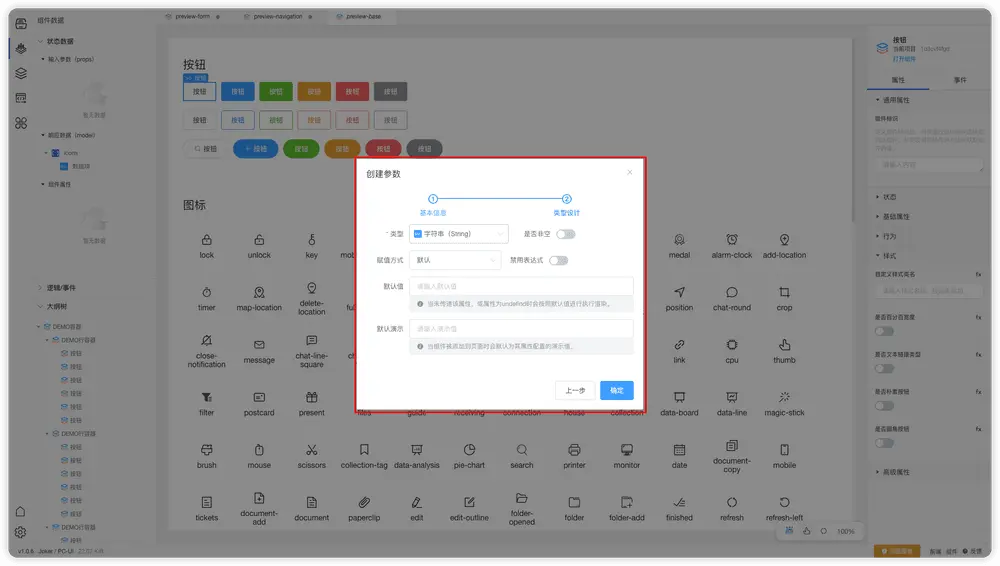1000x566 pixels.
Task: Click the medal icon
Action: pyautogui.click(x=679, y=241)
